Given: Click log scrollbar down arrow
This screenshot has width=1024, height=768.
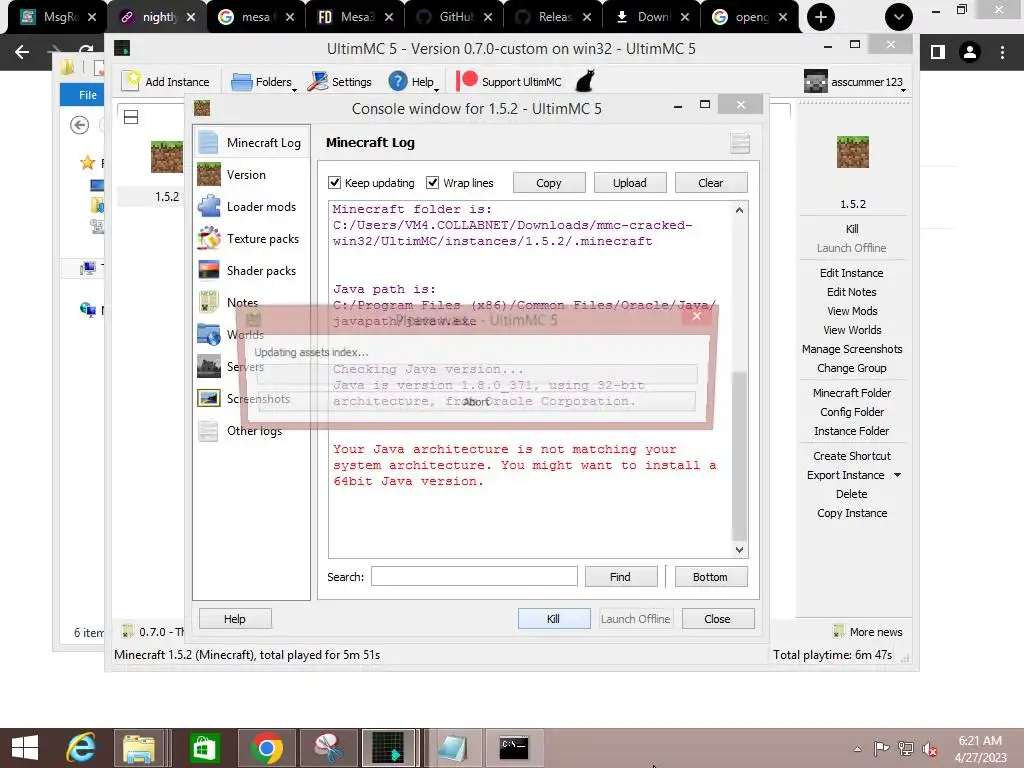Looking at the screenshot, I should click(x=739, y=550).
